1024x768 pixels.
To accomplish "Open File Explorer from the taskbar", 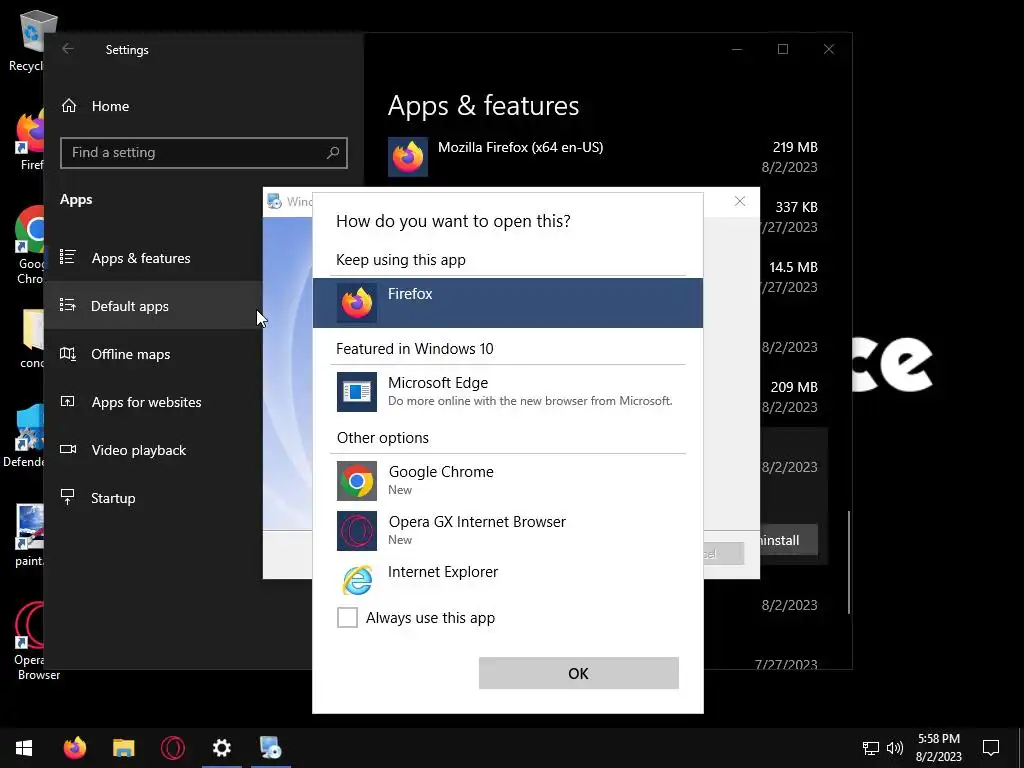I will 123,748.
